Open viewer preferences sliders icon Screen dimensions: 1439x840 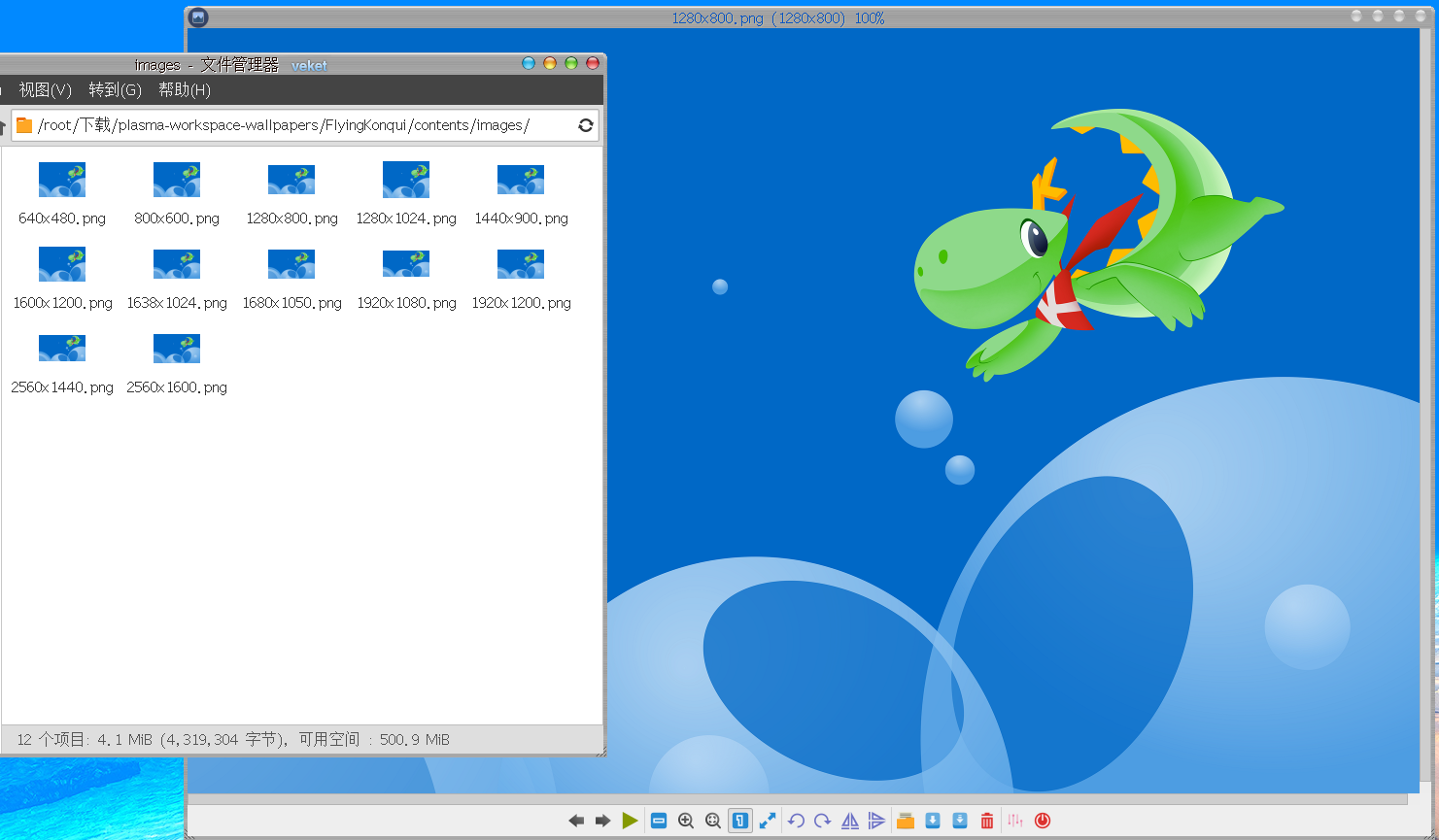pos(1015,821)
